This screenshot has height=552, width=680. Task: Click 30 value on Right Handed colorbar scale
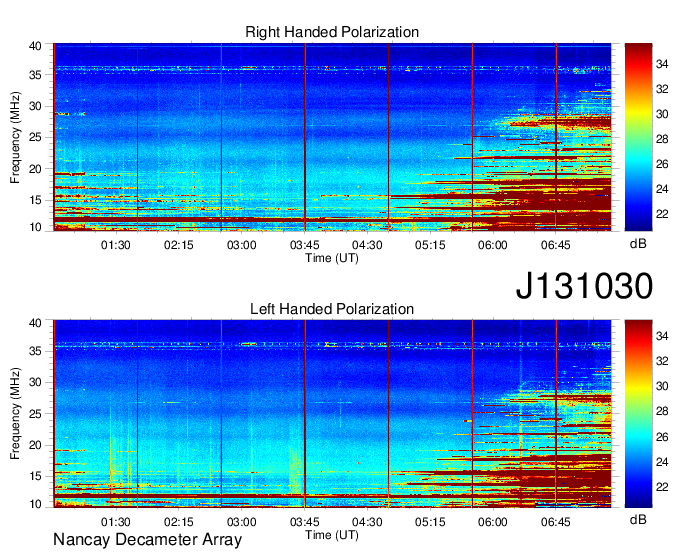[662, 114]
